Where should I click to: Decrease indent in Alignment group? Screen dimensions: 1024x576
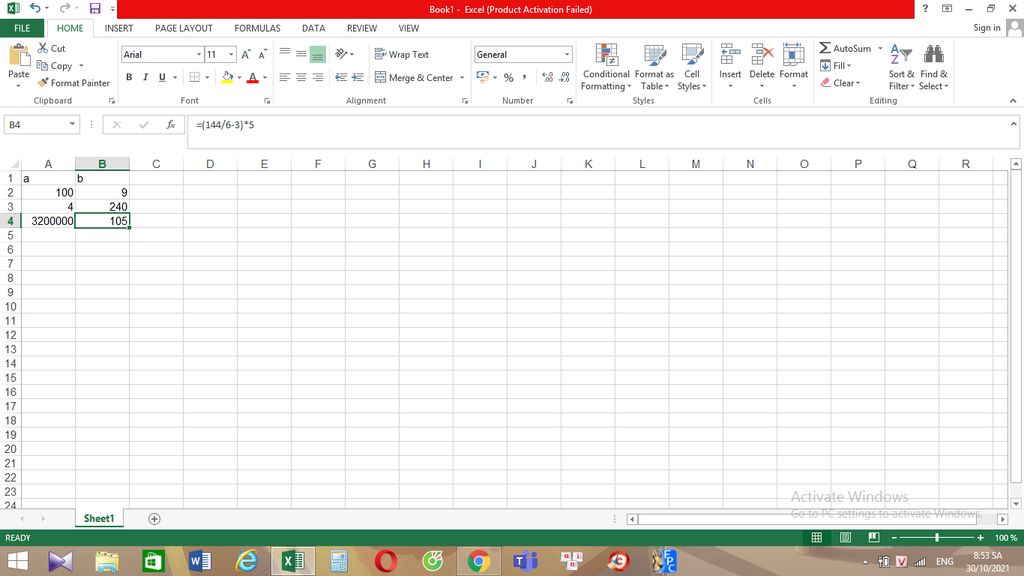pos(341,77)
